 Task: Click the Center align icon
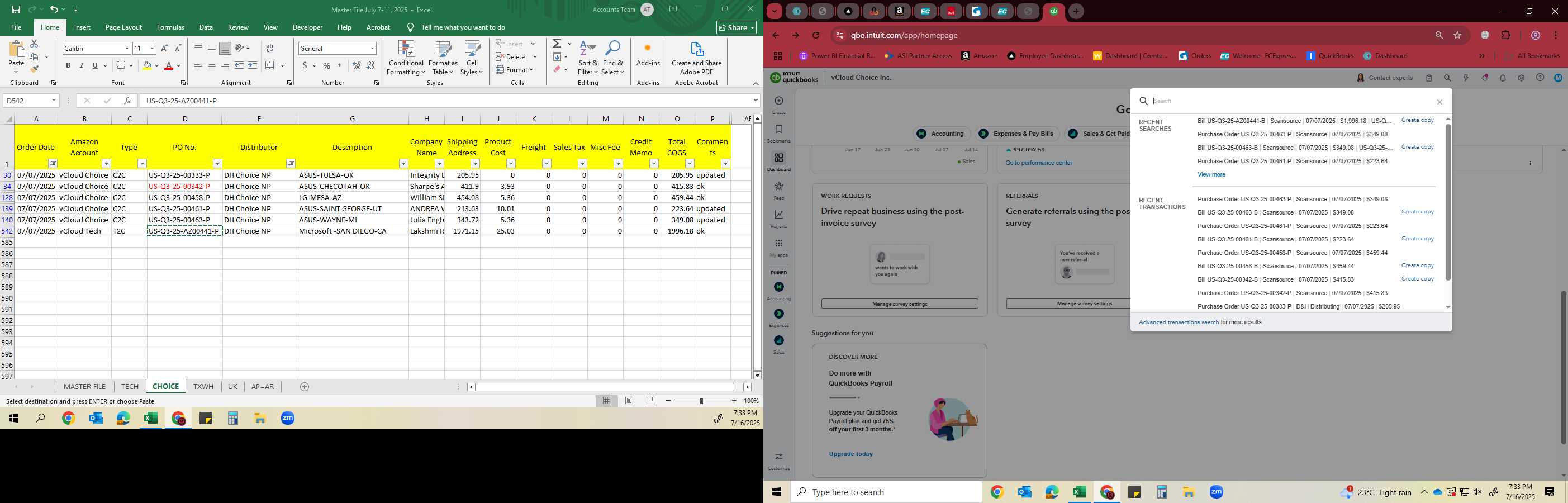point(211,65)
